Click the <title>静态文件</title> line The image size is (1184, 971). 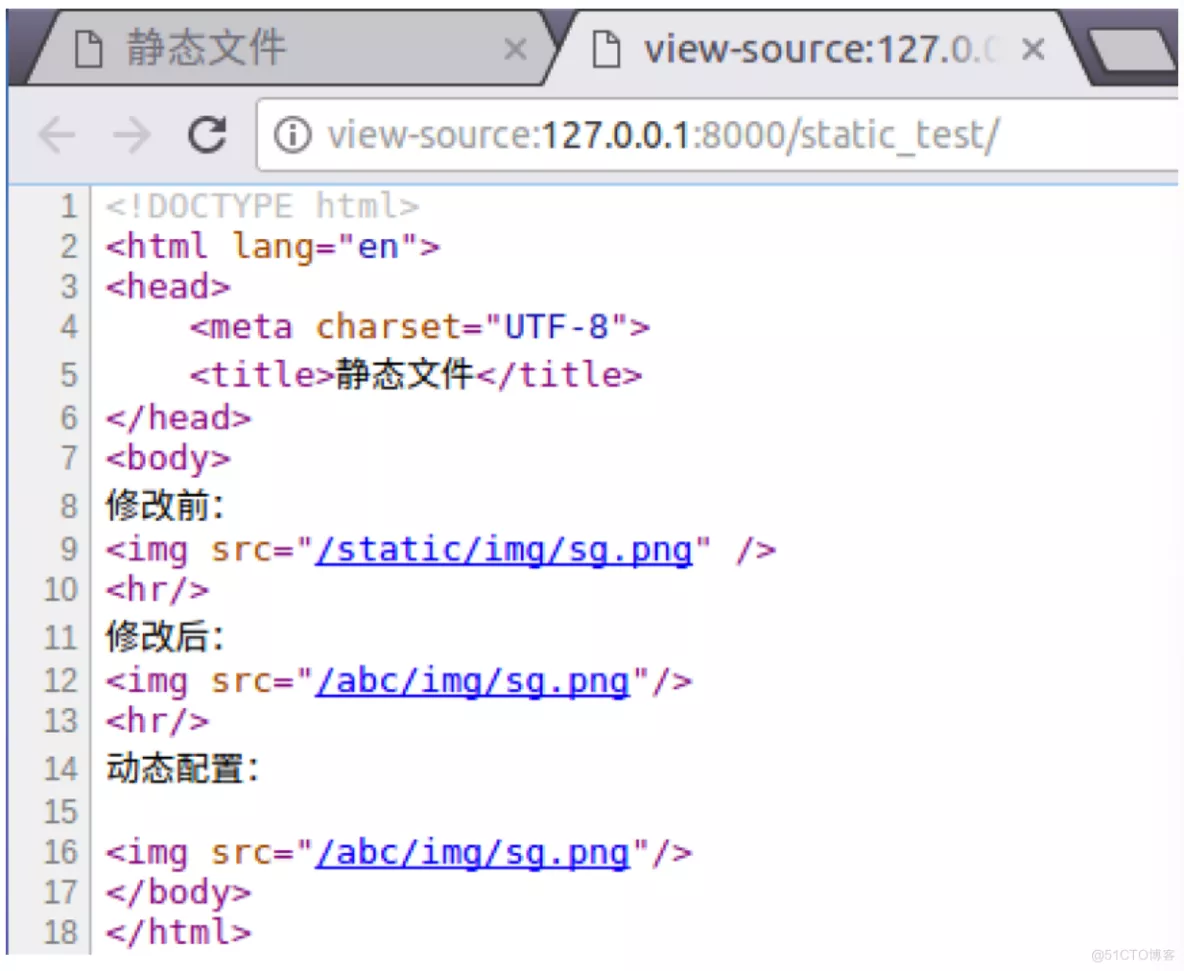pos(416,375)
